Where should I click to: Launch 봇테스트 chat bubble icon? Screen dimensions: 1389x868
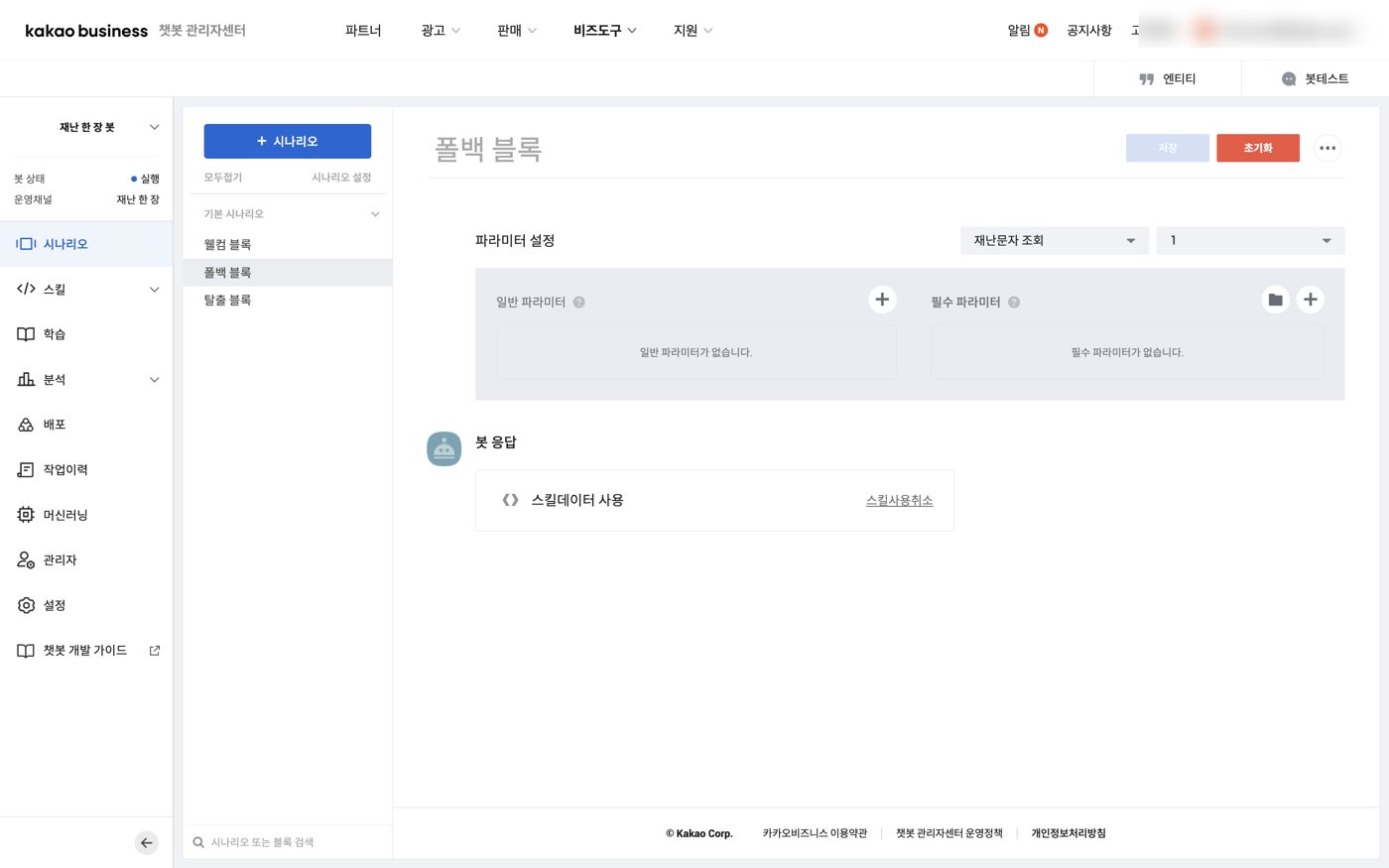[1315, 78]
